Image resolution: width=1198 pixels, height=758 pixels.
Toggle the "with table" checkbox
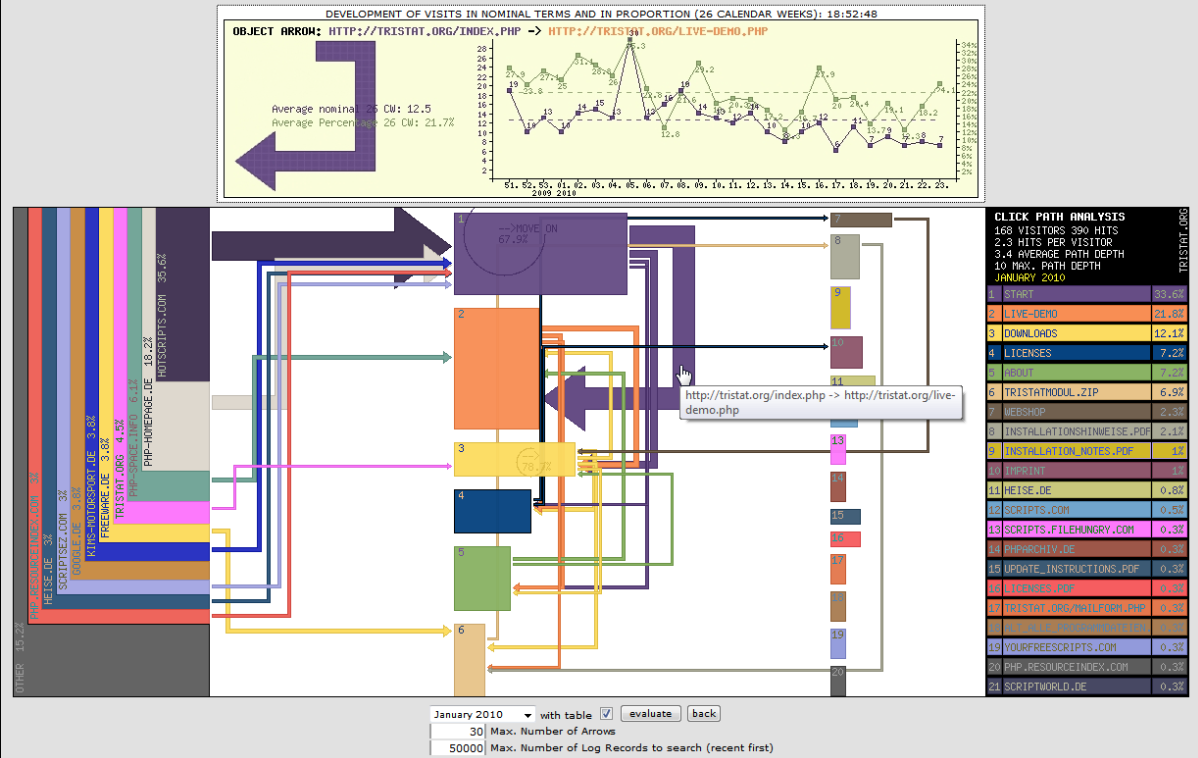point(606,714)
